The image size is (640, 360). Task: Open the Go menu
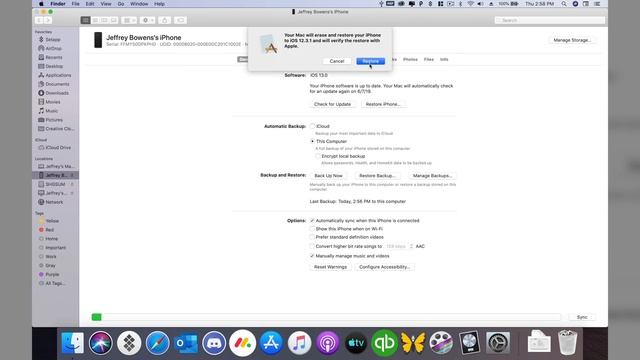coord(121,4)
